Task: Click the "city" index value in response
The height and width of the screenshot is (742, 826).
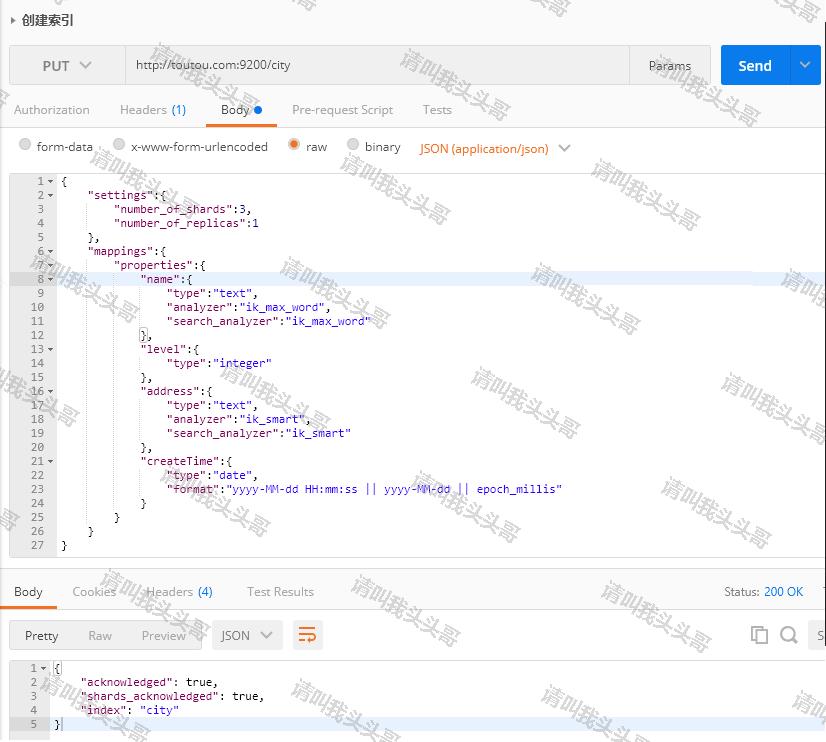Action: 159,710
